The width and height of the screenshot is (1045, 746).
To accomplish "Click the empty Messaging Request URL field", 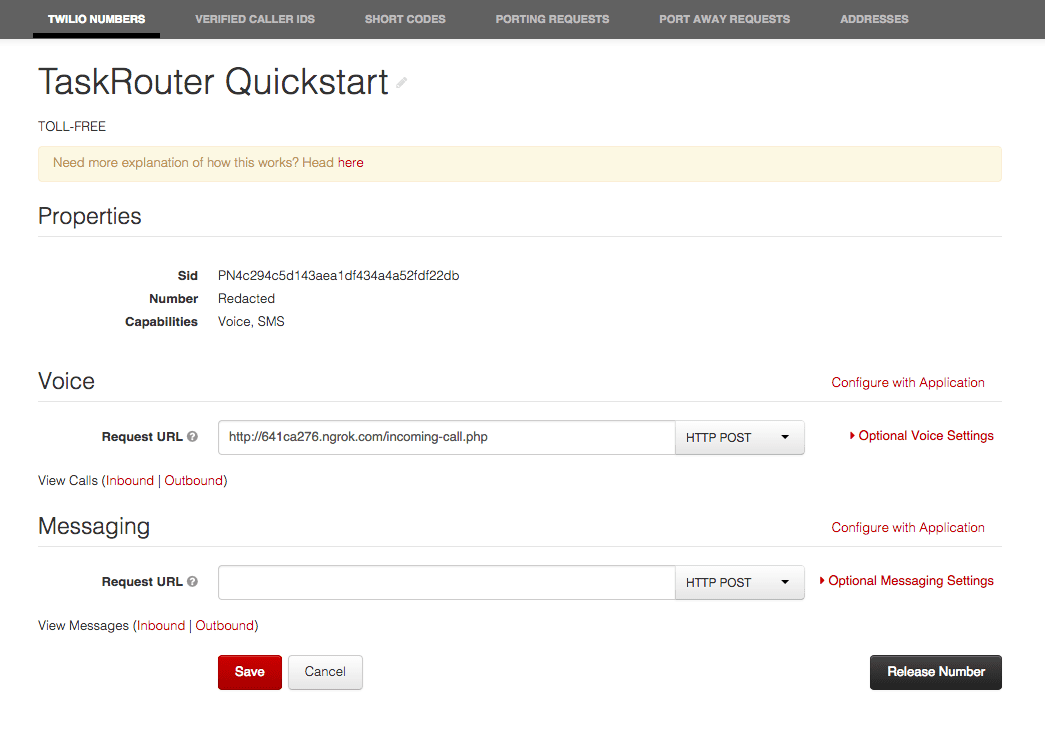I will click(445, 582).
